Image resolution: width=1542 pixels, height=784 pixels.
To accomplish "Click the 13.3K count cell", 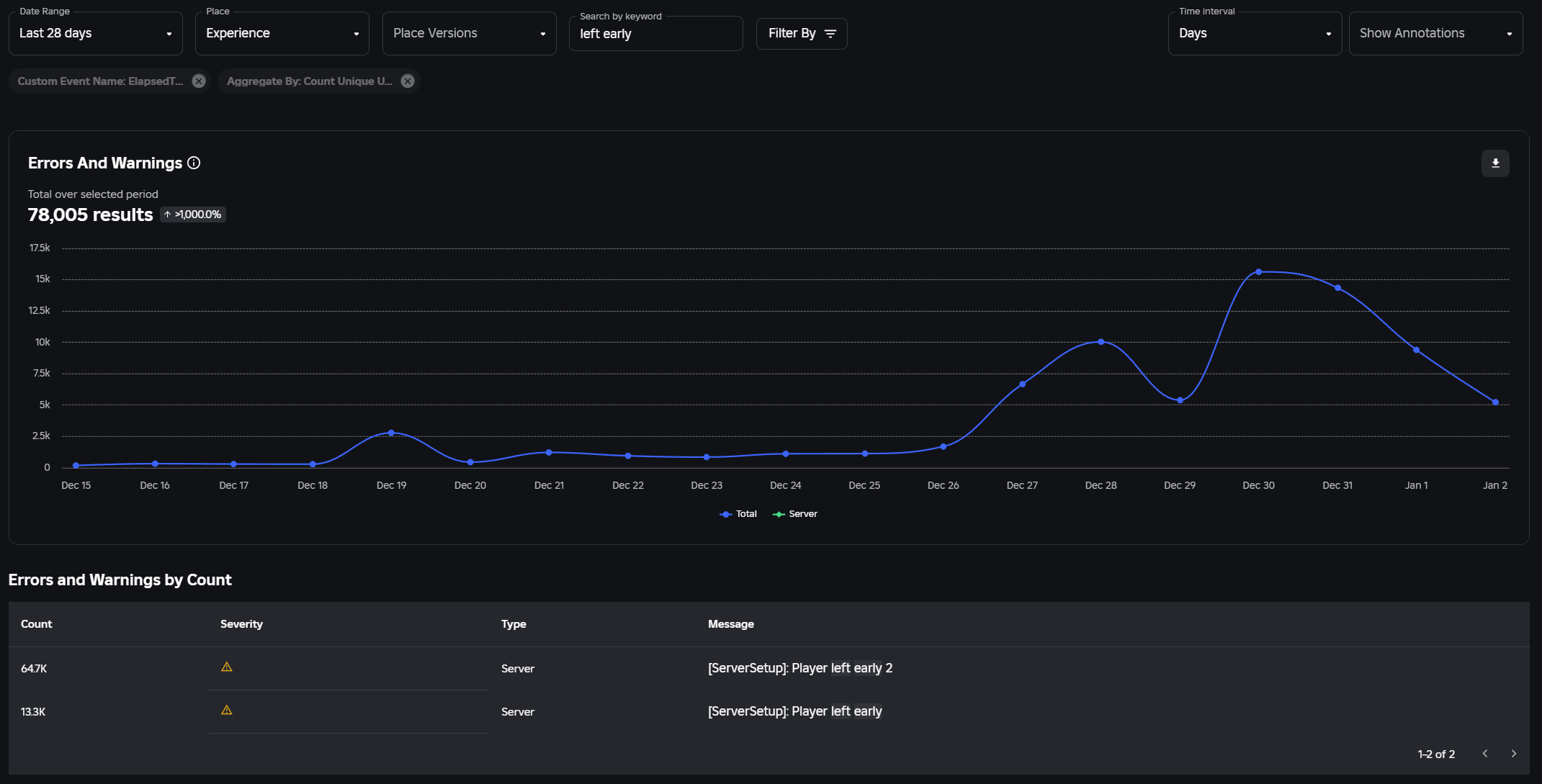I will tap(33, 712).
